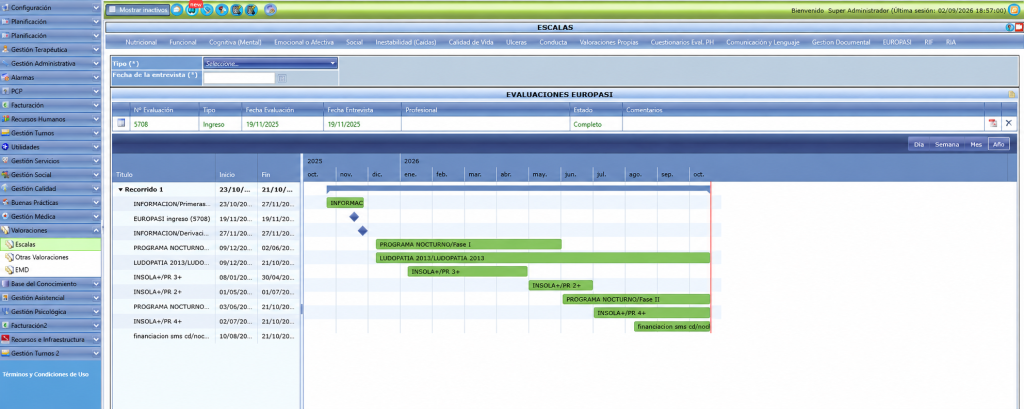Expand the Alarmas sidebar section

point(51,77)
